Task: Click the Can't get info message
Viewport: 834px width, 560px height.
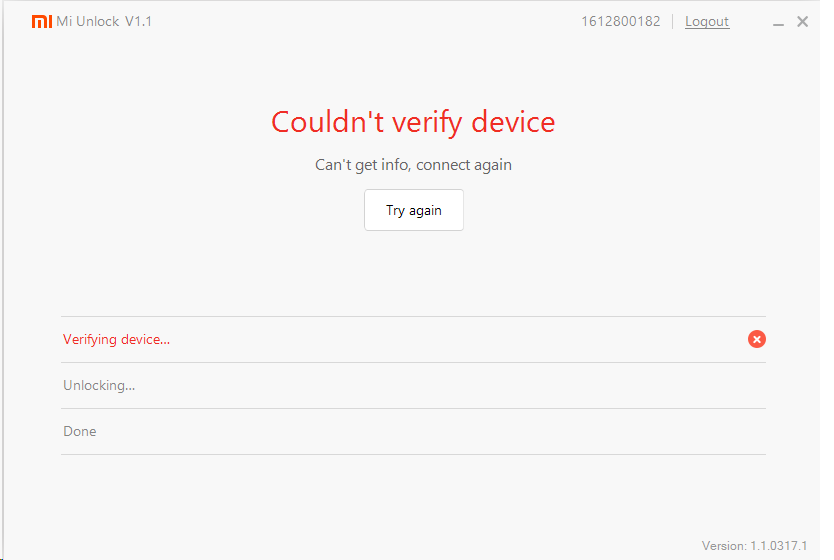Action: click(x=413, y=165)
